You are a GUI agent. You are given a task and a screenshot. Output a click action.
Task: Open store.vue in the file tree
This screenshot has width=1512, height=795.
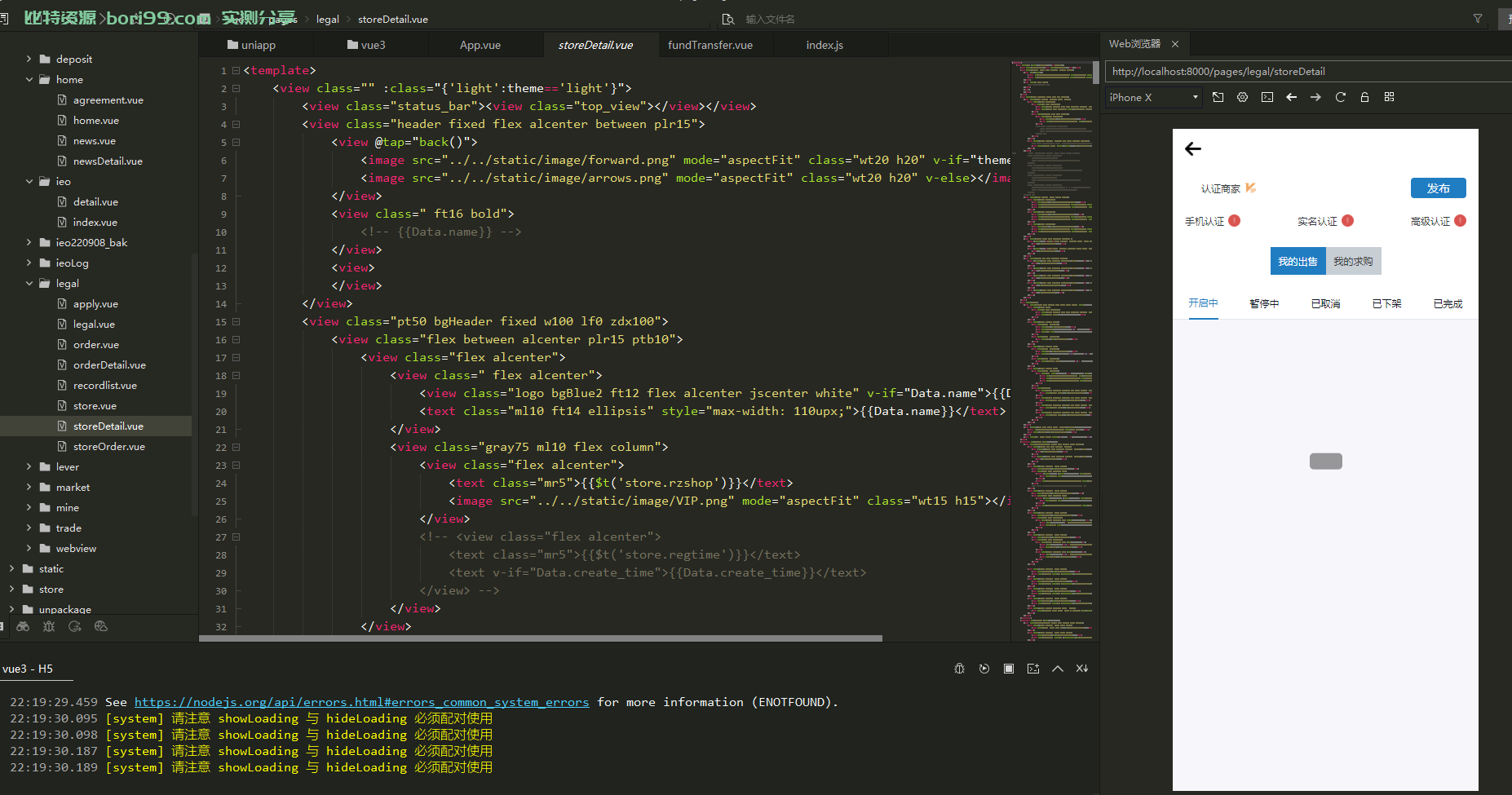(95, 405)
